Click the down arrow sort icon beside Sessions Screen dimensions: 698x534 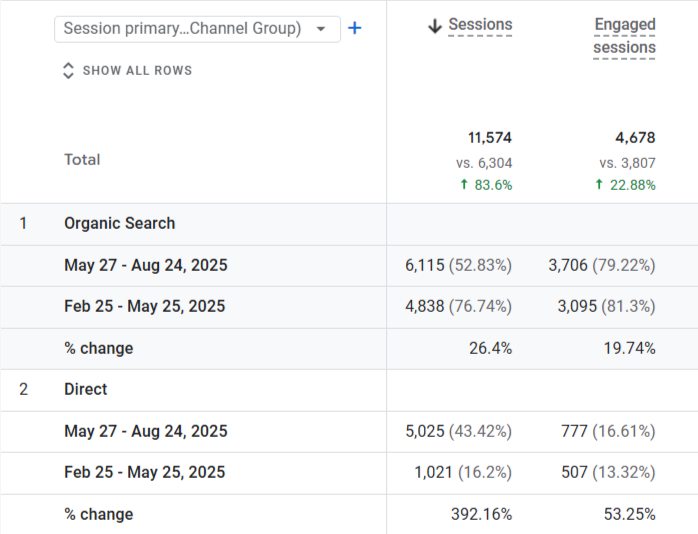coord(434,26)
